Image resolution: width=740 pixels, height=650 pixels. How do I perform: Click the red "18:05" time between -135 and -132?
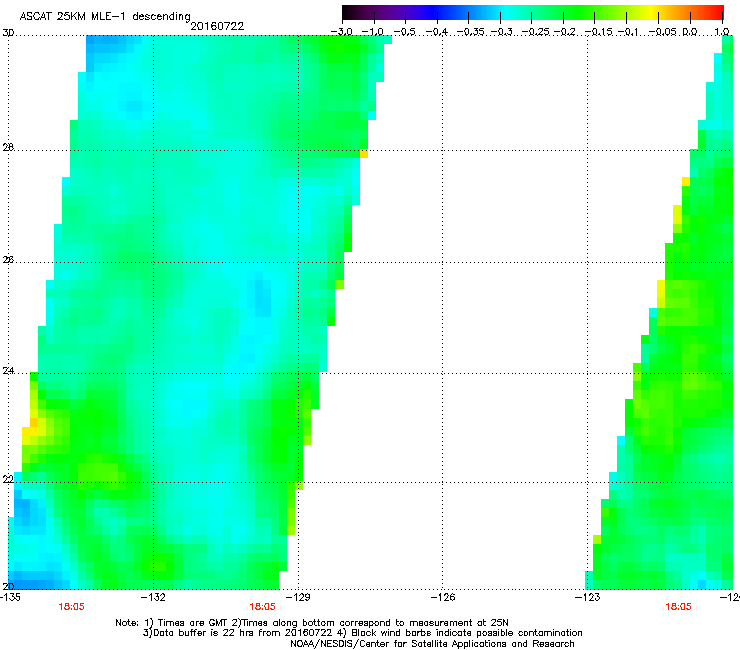point(71,607)
